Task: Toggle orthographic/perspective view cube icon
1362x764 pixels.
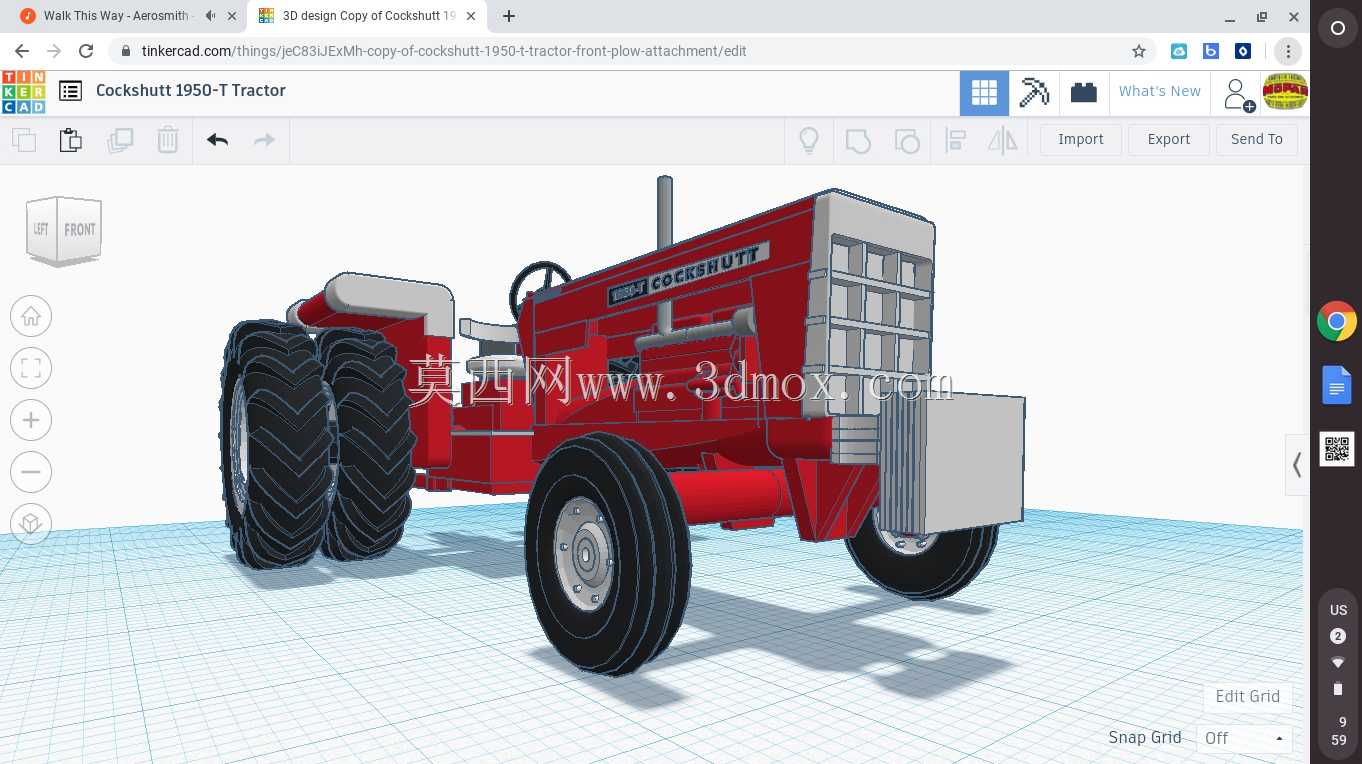Action: pyautogui.click(x=31, y=523)
